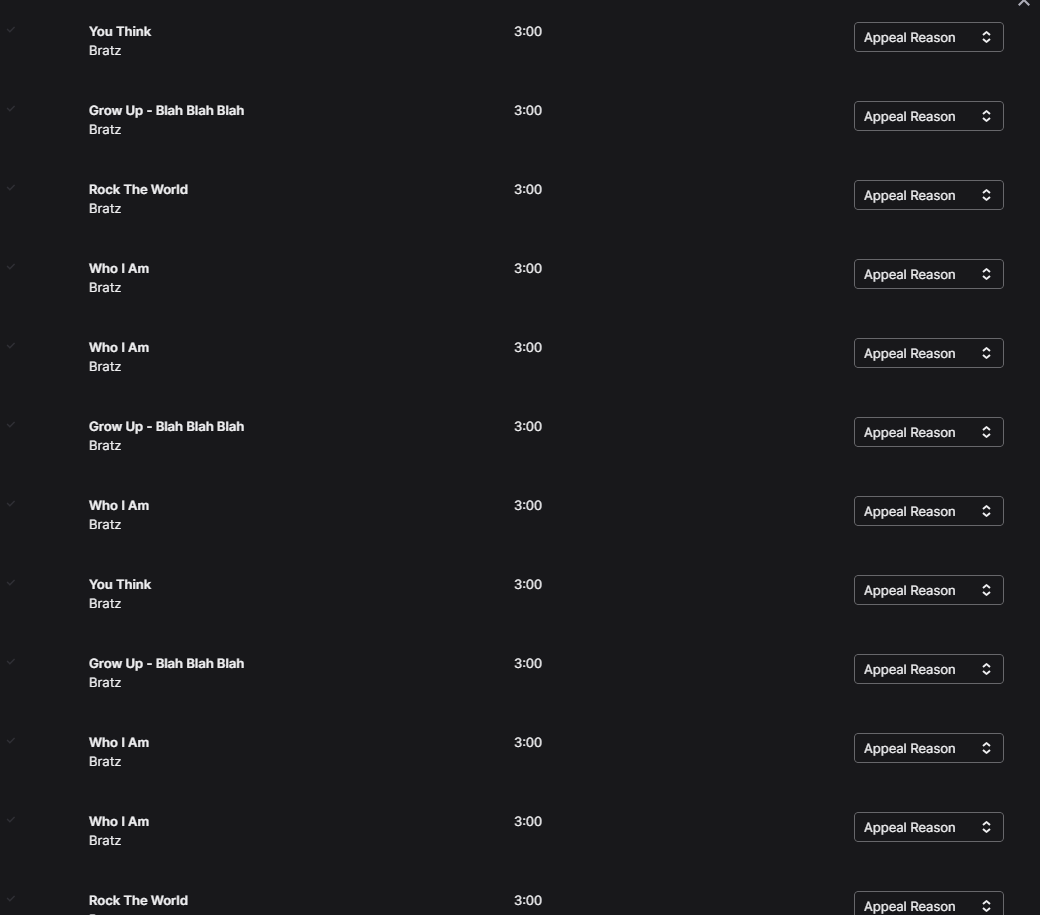The image size is (1040, 915).
Task: Toggle checkmark beside last Rock The World track
Action: [x=11, y=899]
